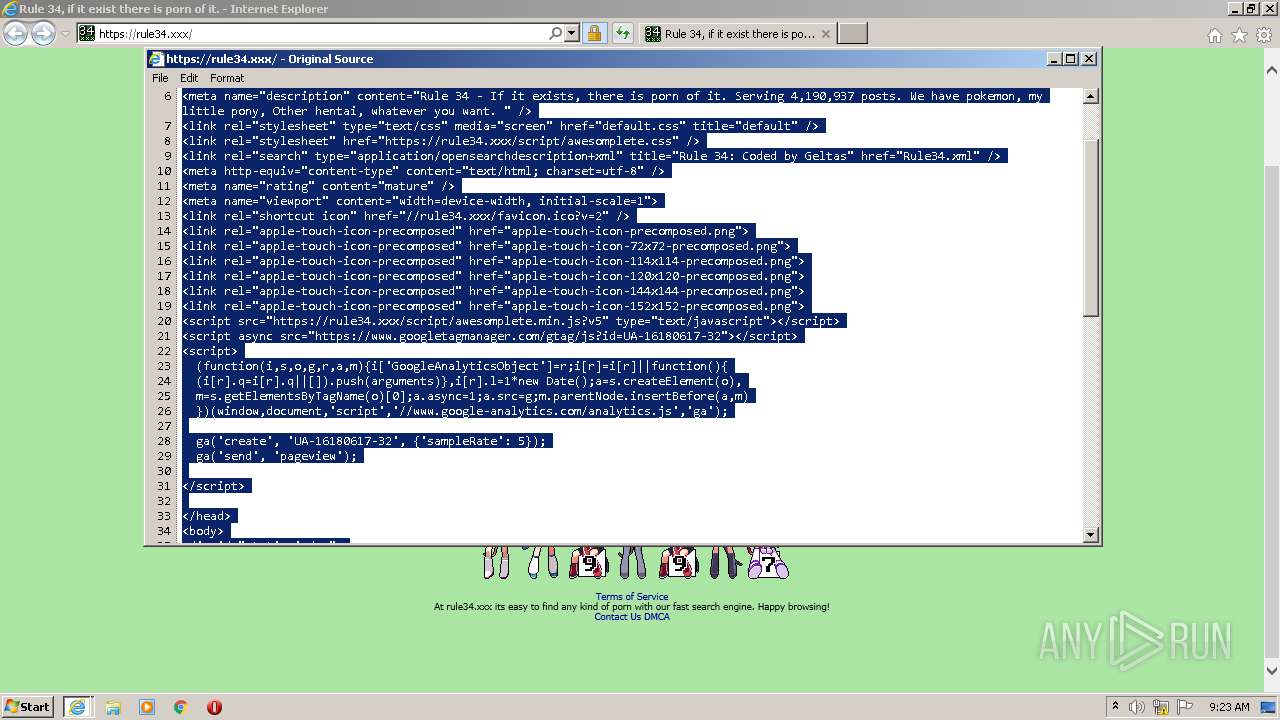Click the Windows Start button

tap(28, 706)
